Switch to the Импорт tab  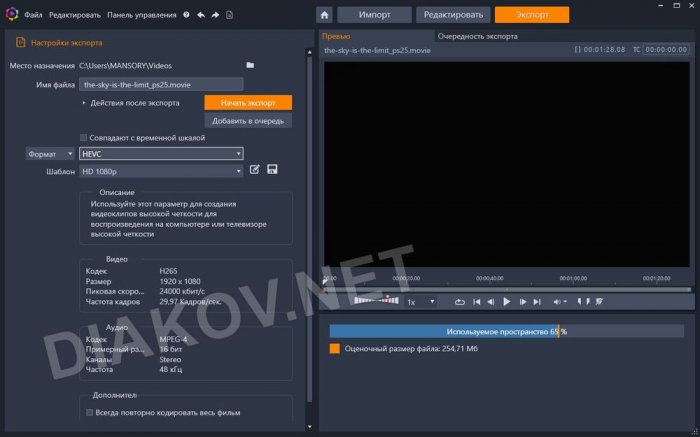click(x=375, y=15)
